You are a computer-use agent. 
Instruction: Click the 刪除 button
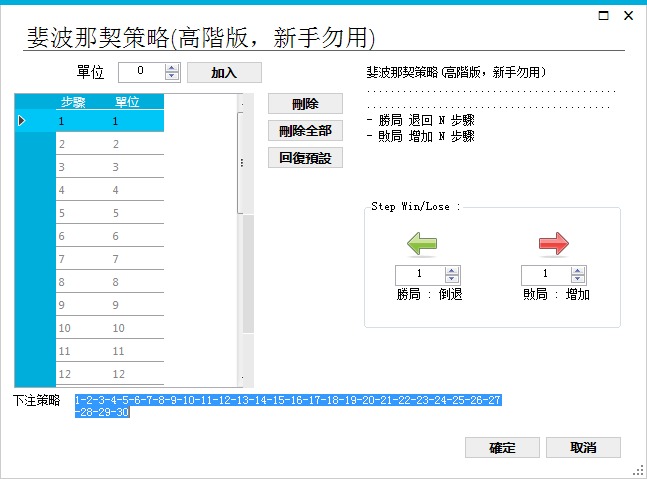tap(305, 104)
